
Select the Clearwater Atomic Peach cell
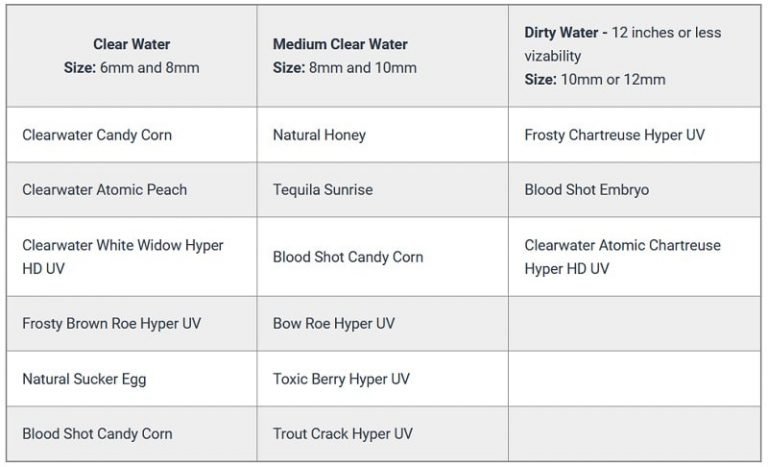(104, 190)
